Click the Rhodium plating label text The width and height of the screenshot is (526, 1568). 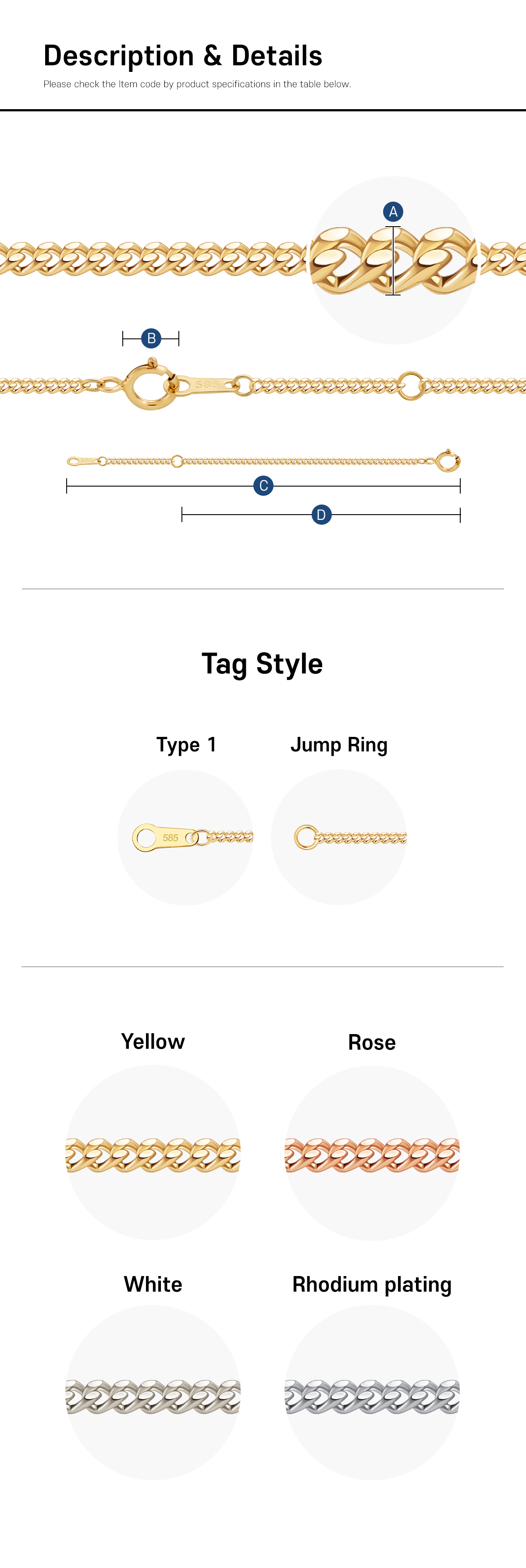[x=372, y=1285]
